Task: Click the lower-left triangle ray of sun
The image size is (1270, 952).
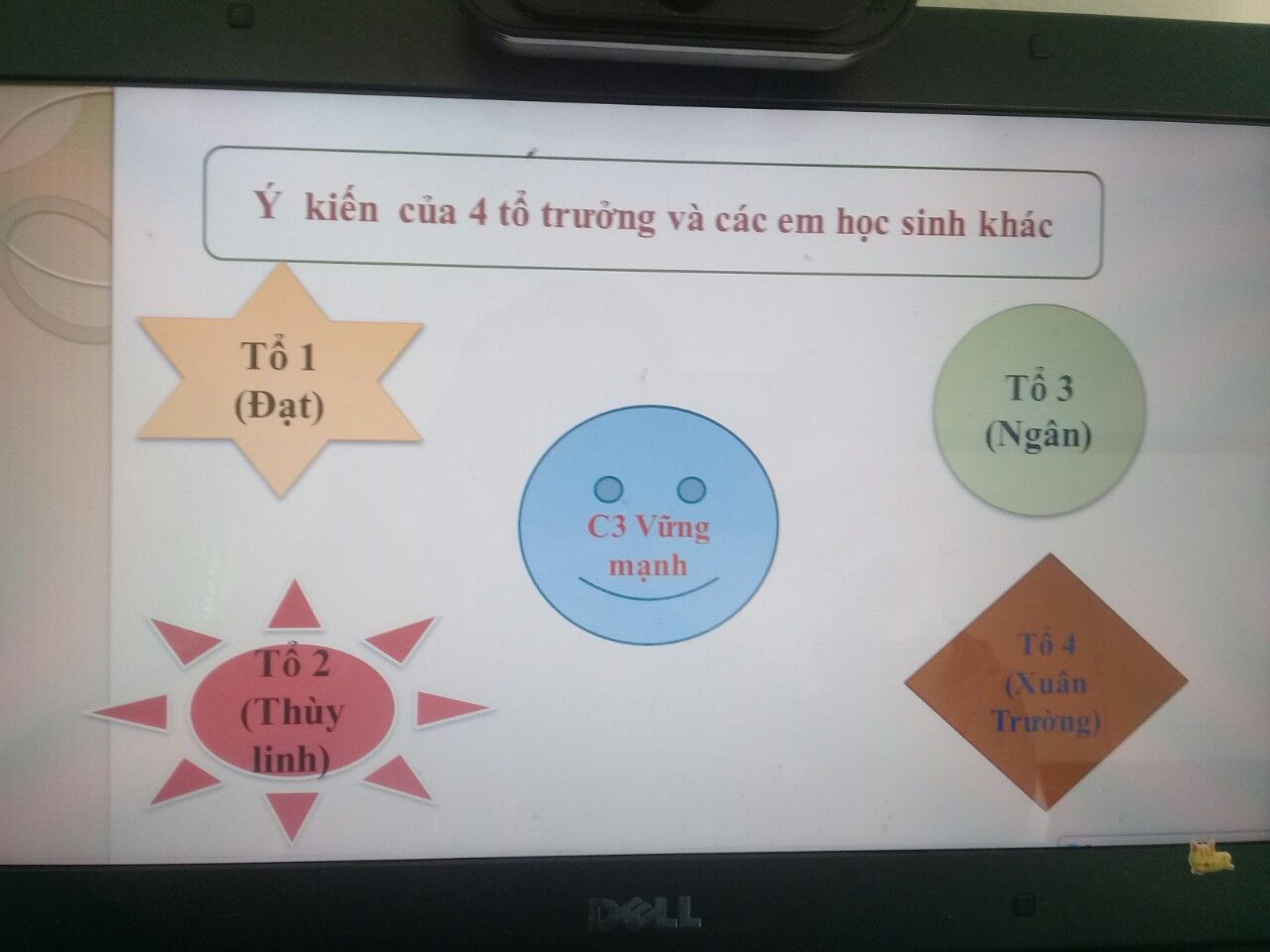Action: 186,782
